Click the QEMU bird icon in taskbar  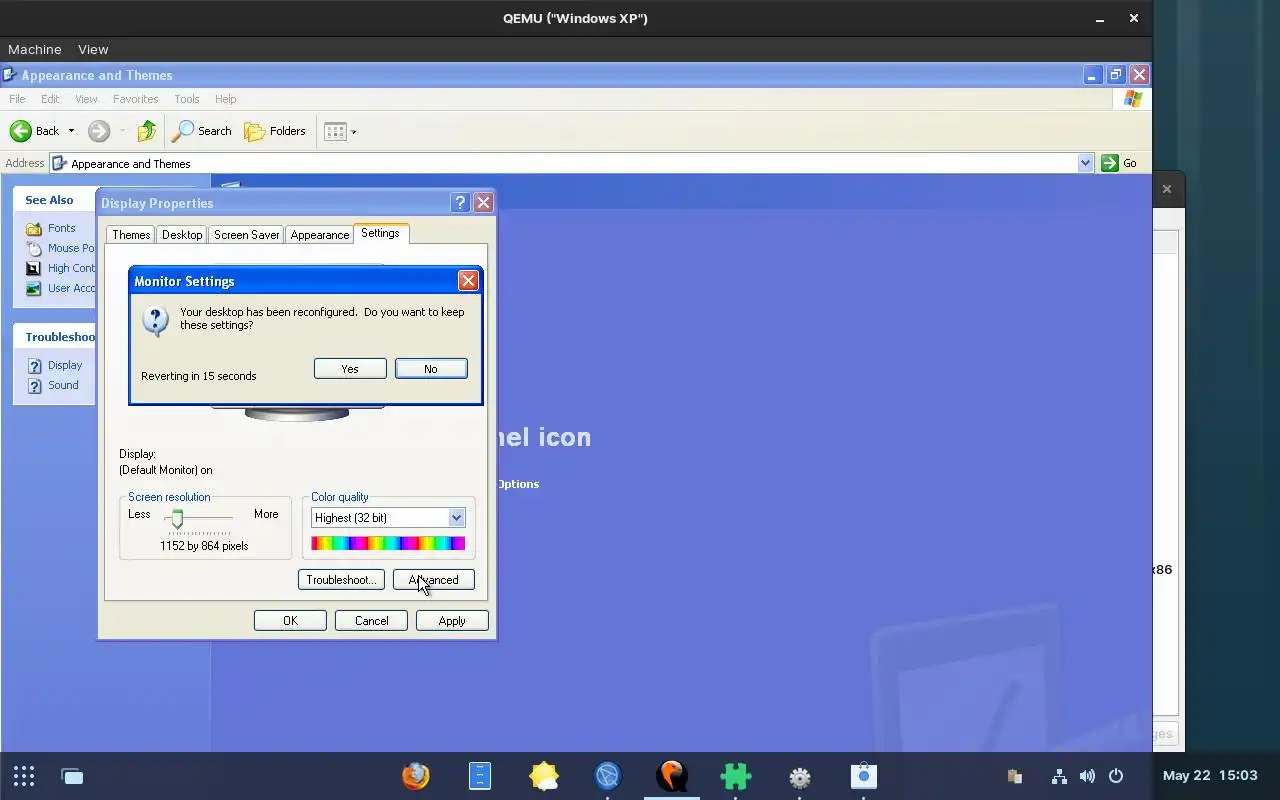click(x=672, y=776)
